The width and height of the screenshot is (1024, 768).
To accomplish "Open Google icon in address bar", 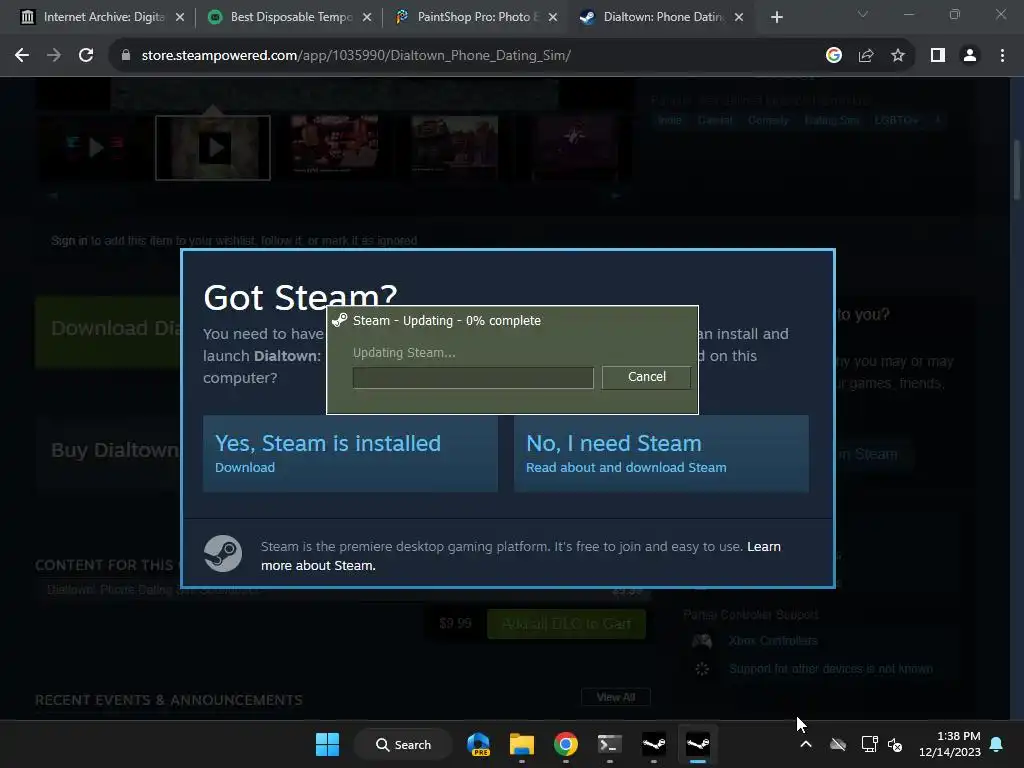I will pos(833,56).
